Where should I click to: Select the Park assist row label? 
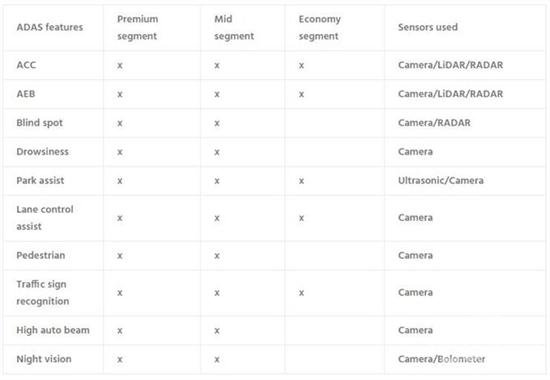[40, 180]
